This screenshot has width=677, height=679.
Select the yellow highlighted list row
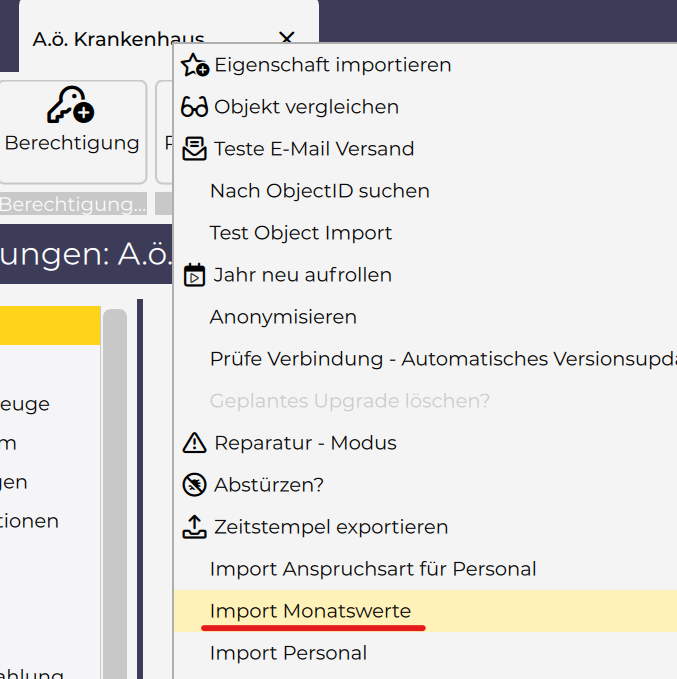pyautogui.click(x=50, y=326)
